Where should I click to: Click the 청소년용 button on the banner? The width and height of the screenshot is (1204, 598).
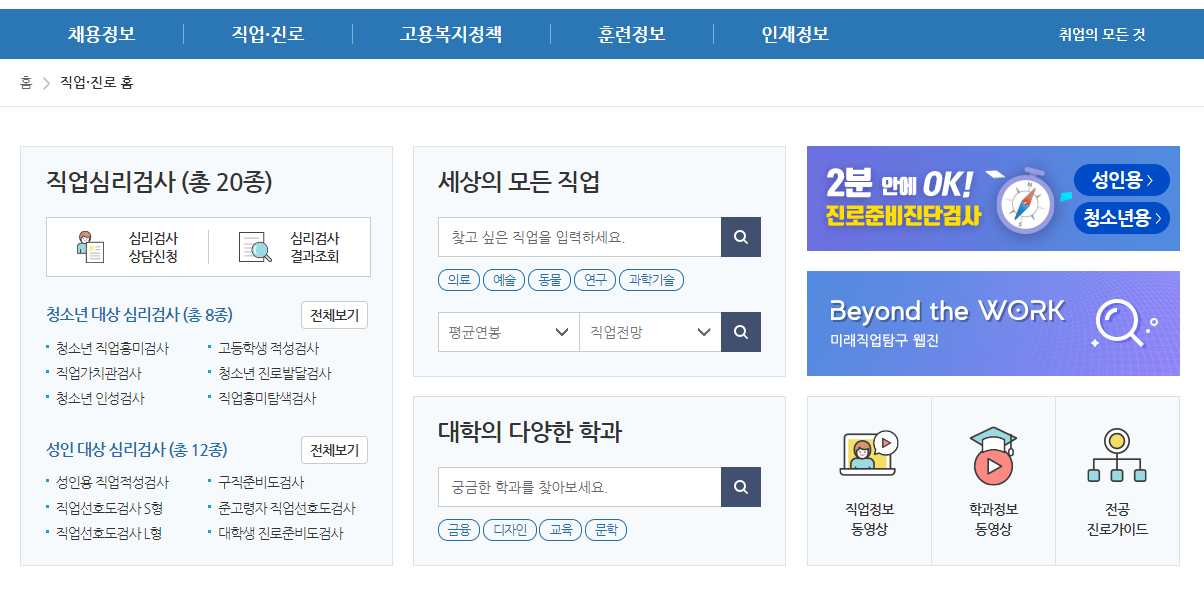[x=1121, y=219]
